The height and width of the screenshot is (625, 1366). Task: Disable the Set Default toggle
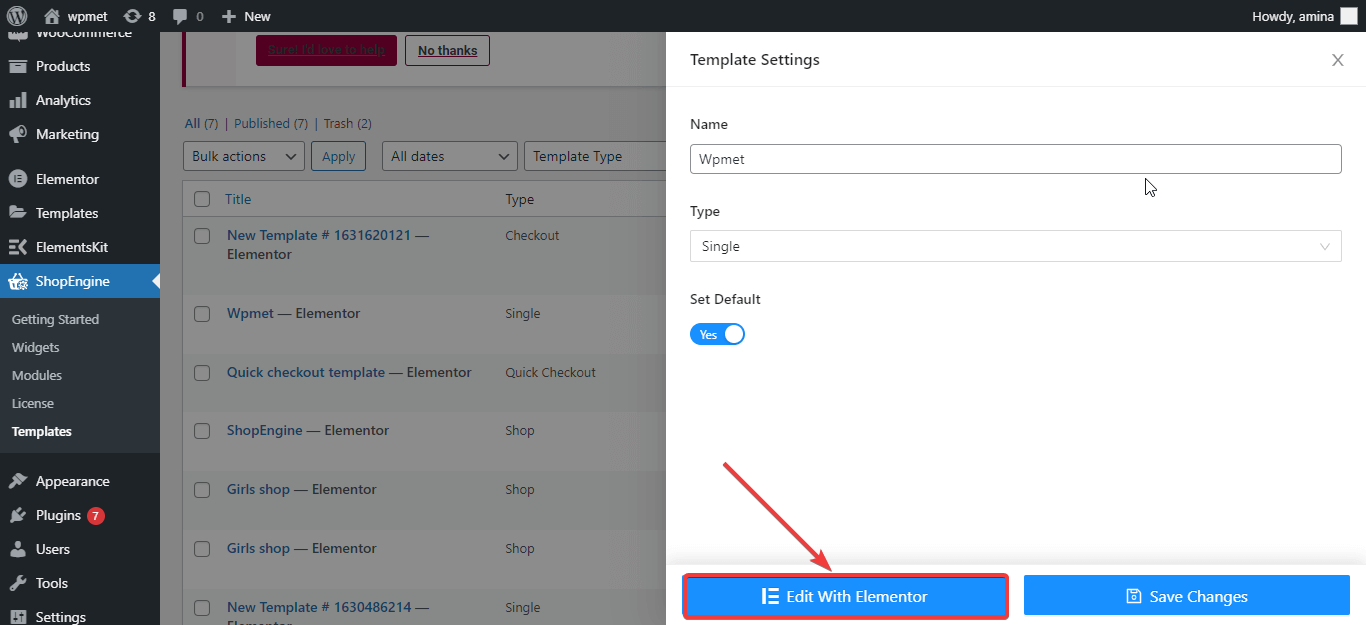click(x=717, y=334)
